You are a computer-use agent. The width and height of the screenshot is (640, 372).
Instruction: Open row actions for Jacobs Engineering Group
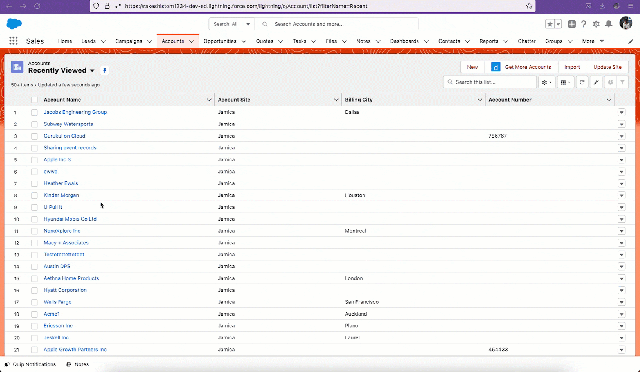coord(621,112)
